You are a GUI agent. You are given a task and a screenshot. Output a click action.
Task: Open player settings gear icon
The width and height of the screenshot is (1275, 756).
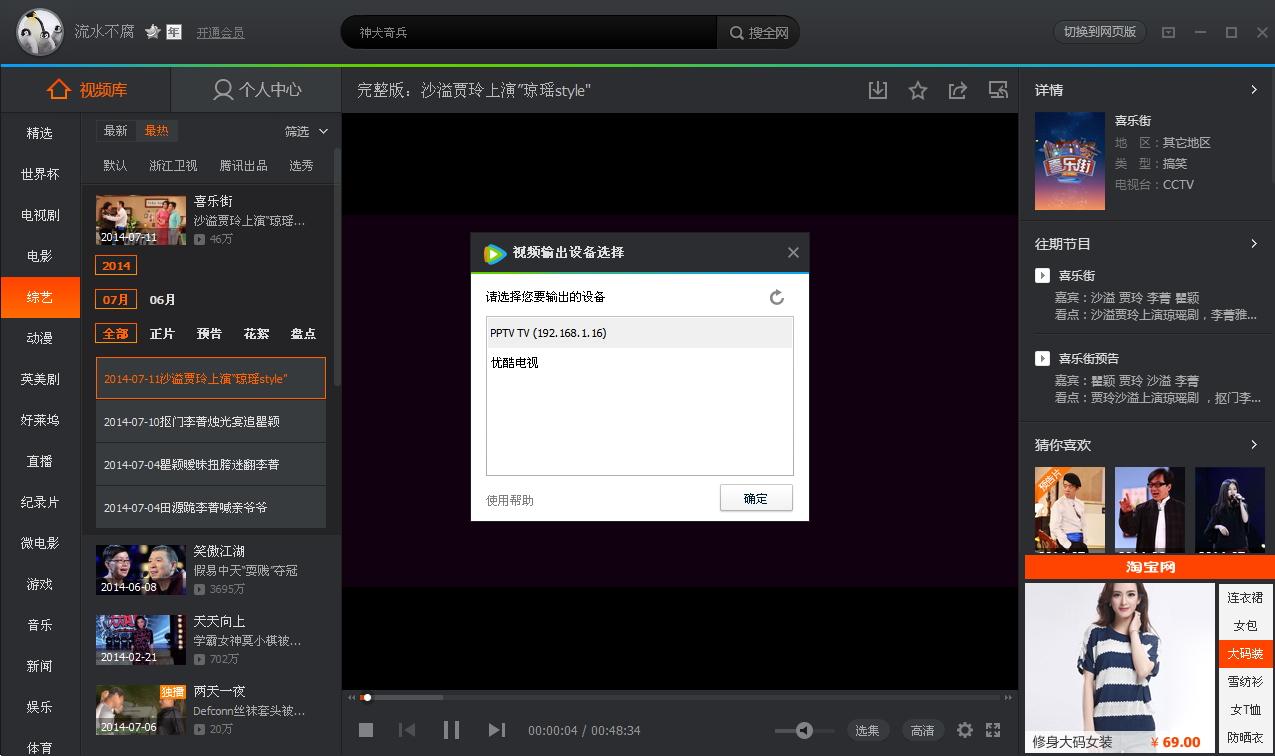(x=965, y=730)
